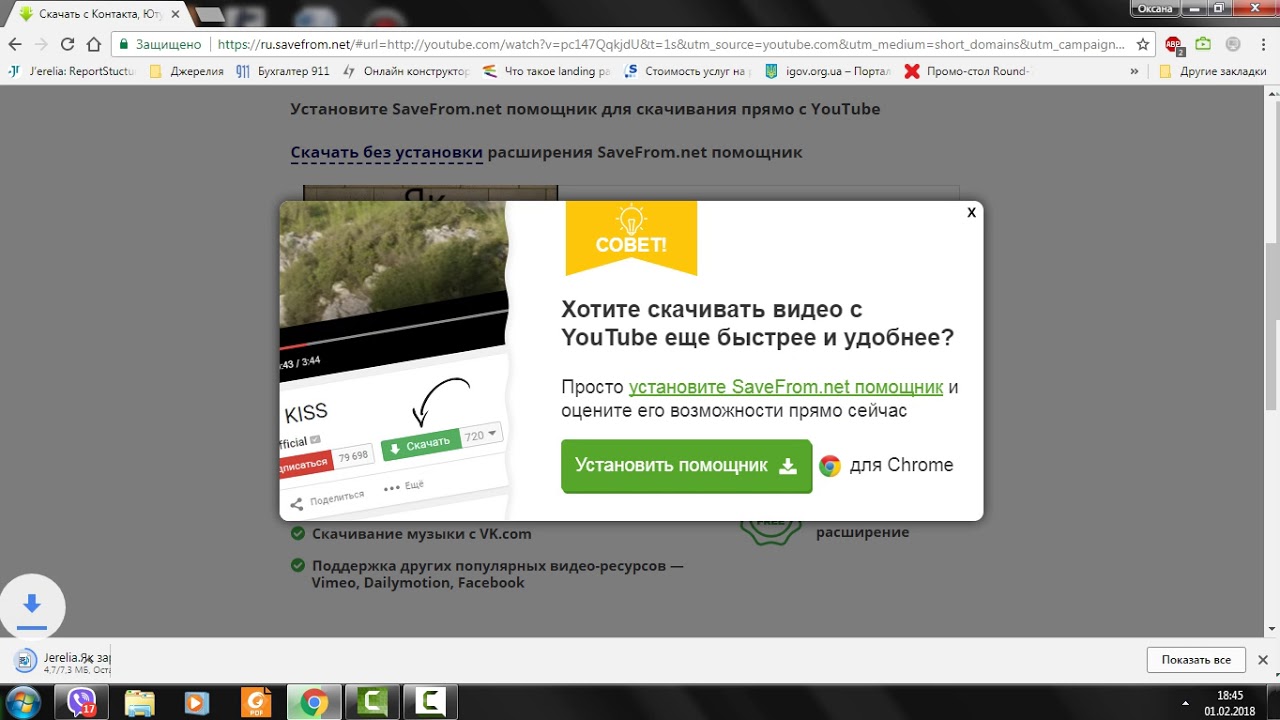Open the green extension icon in toolbar
The height and width of the screenshot is (720, 1280).
tap(1203, 44)
